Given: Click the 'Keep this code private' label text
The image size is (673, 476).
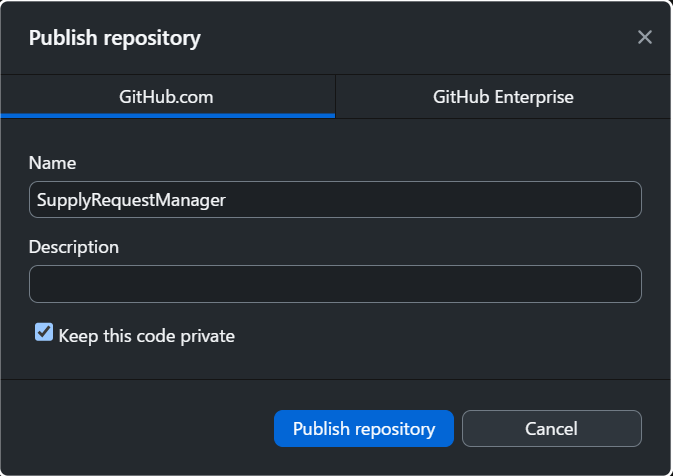Looking at the screenshot, I should tap(146, 336).
